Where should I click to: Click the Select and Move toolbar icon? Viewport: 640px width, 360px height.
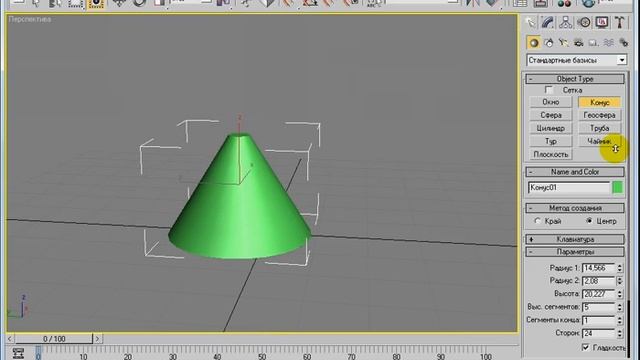119,3
